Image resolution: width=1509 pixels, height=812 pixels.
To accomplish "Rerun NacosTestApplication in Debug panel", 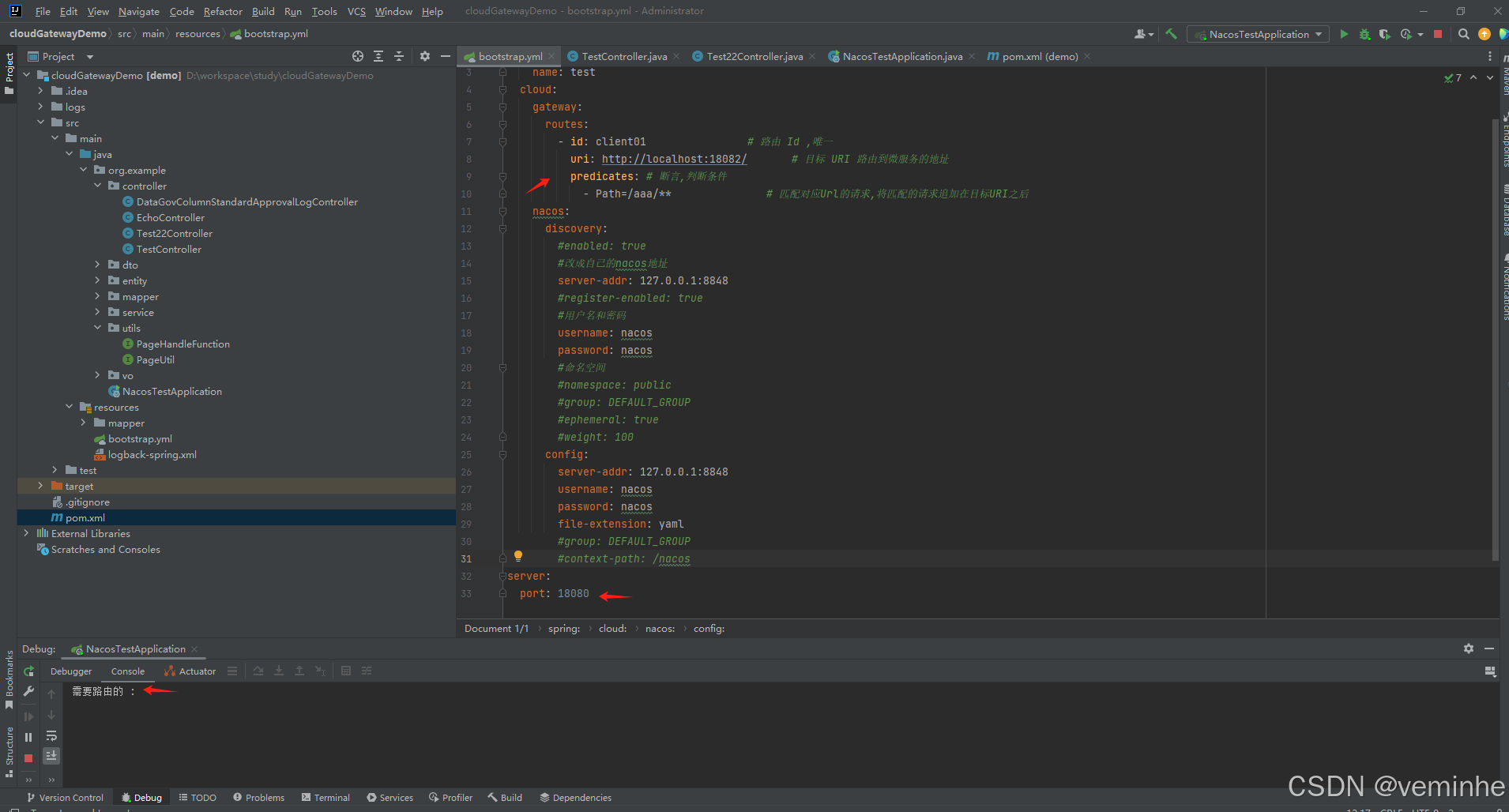I will pos(28,671).
